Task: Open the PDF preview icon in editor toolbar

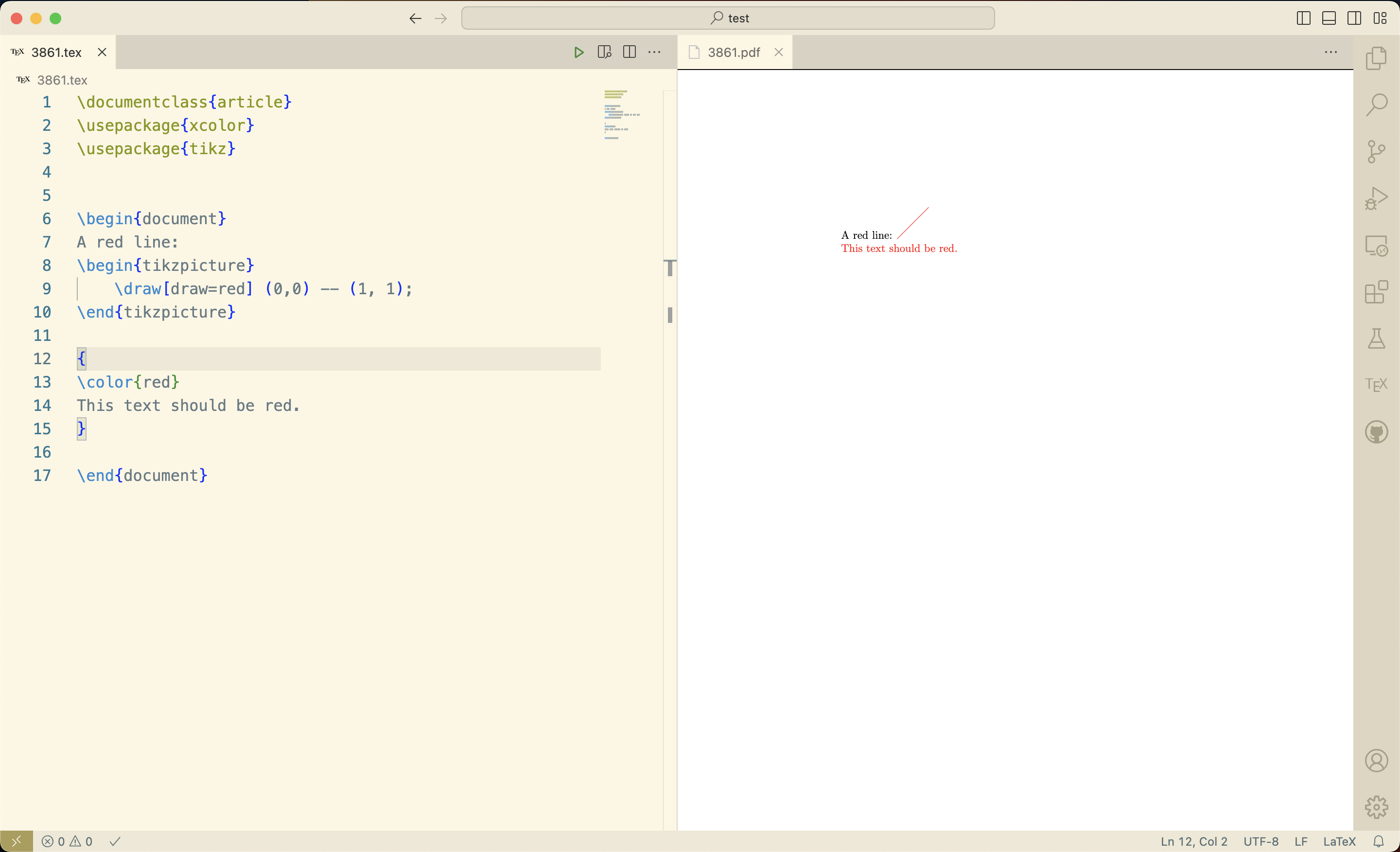Action: tap(604, 52)
